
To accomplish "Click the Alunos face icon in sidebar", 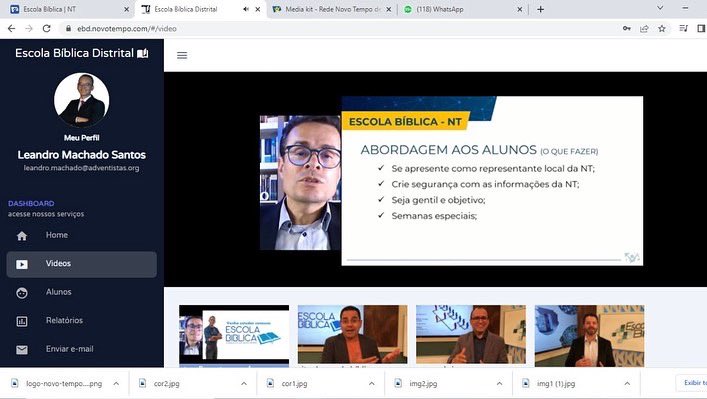I will (x=22, y=293).
